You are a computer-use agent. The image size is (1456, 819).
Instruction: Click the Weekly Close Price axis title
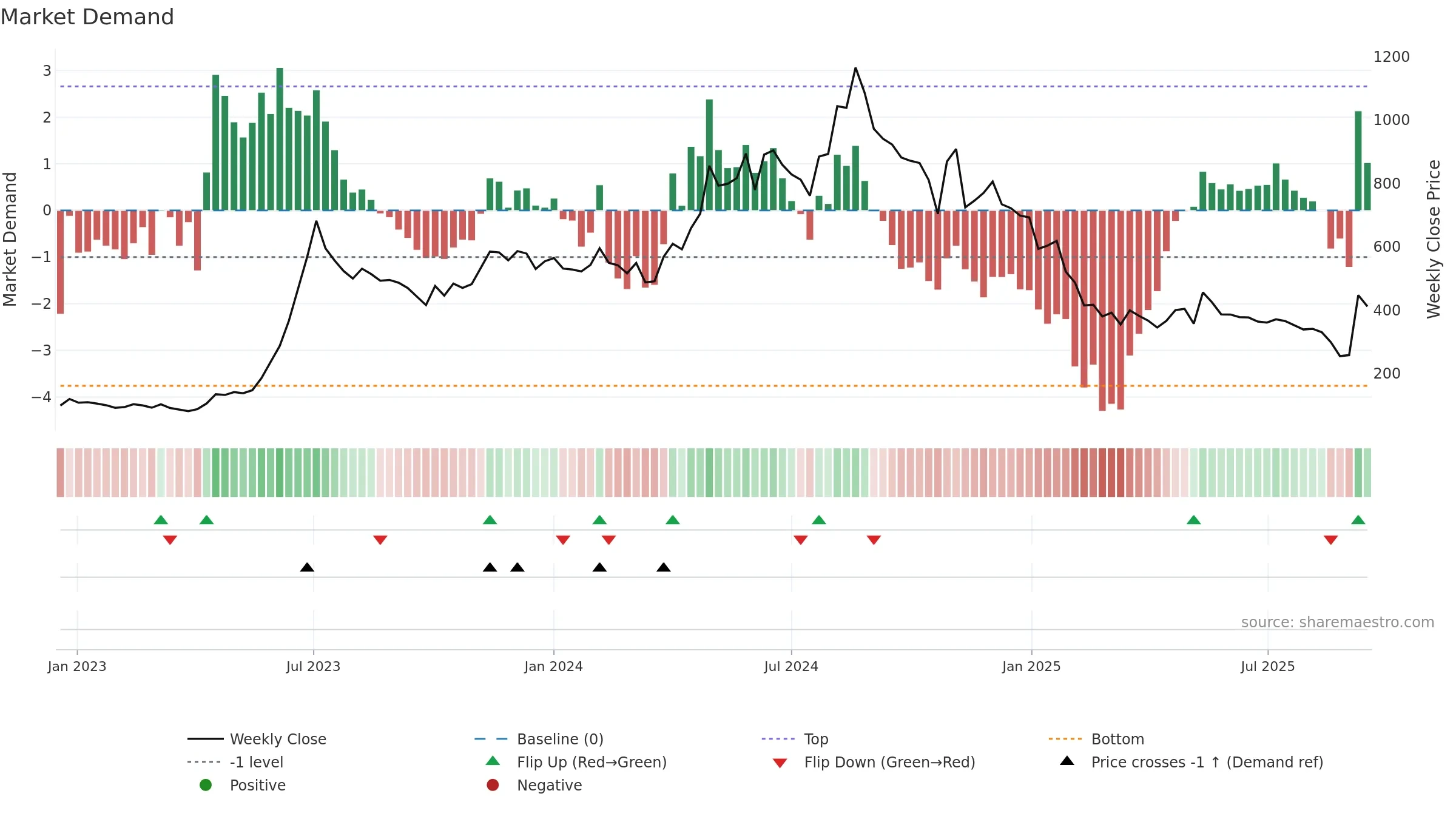click(1434, 239)
